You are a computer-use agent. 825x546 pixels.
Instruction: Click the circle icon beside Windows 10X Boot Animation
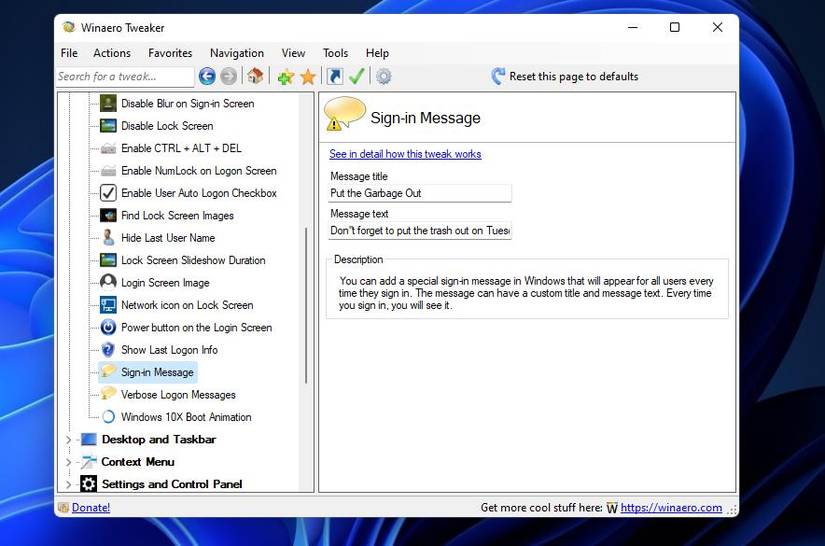pyautogui.click(x=108, y=417)
